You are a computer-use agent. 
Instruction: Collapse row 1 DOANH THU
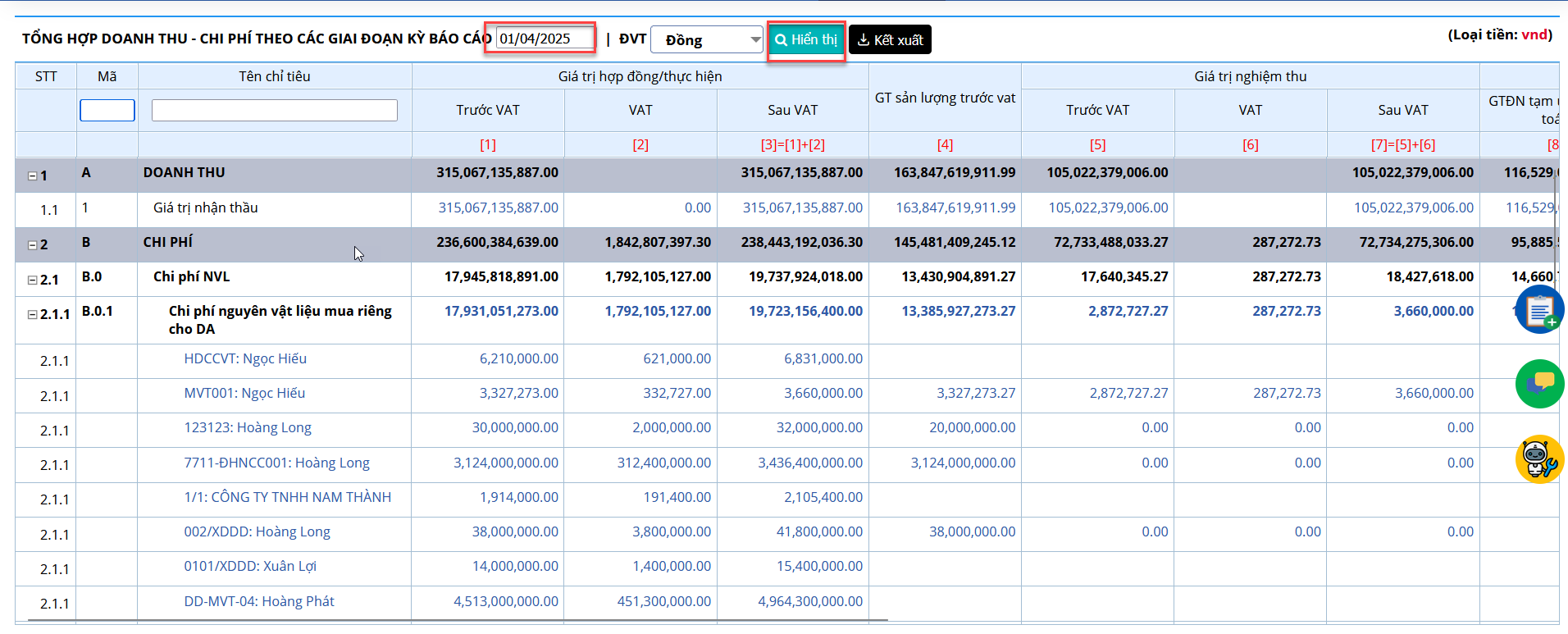pyautogui.click(x=33, y=176)
